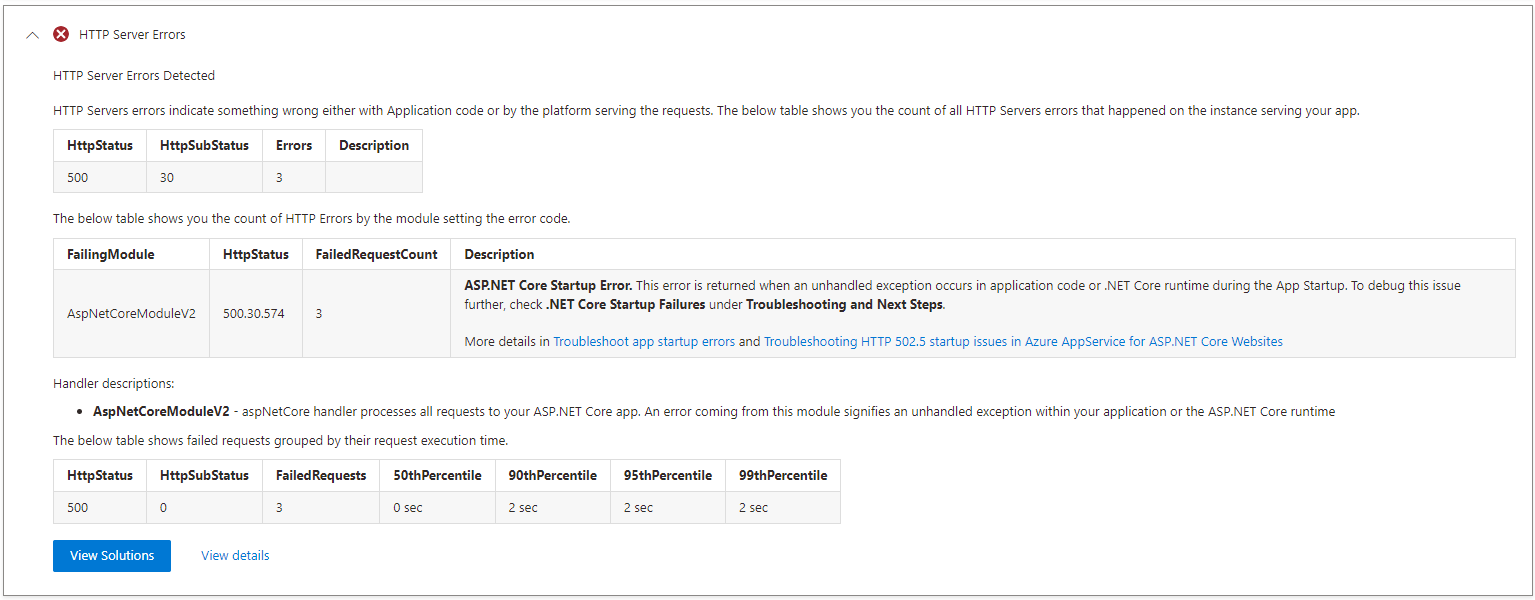Collapse the HTTP Server Errors section
Image resolution: width=1535 pixels, height=600 pixels.
[x=31, y=34]
